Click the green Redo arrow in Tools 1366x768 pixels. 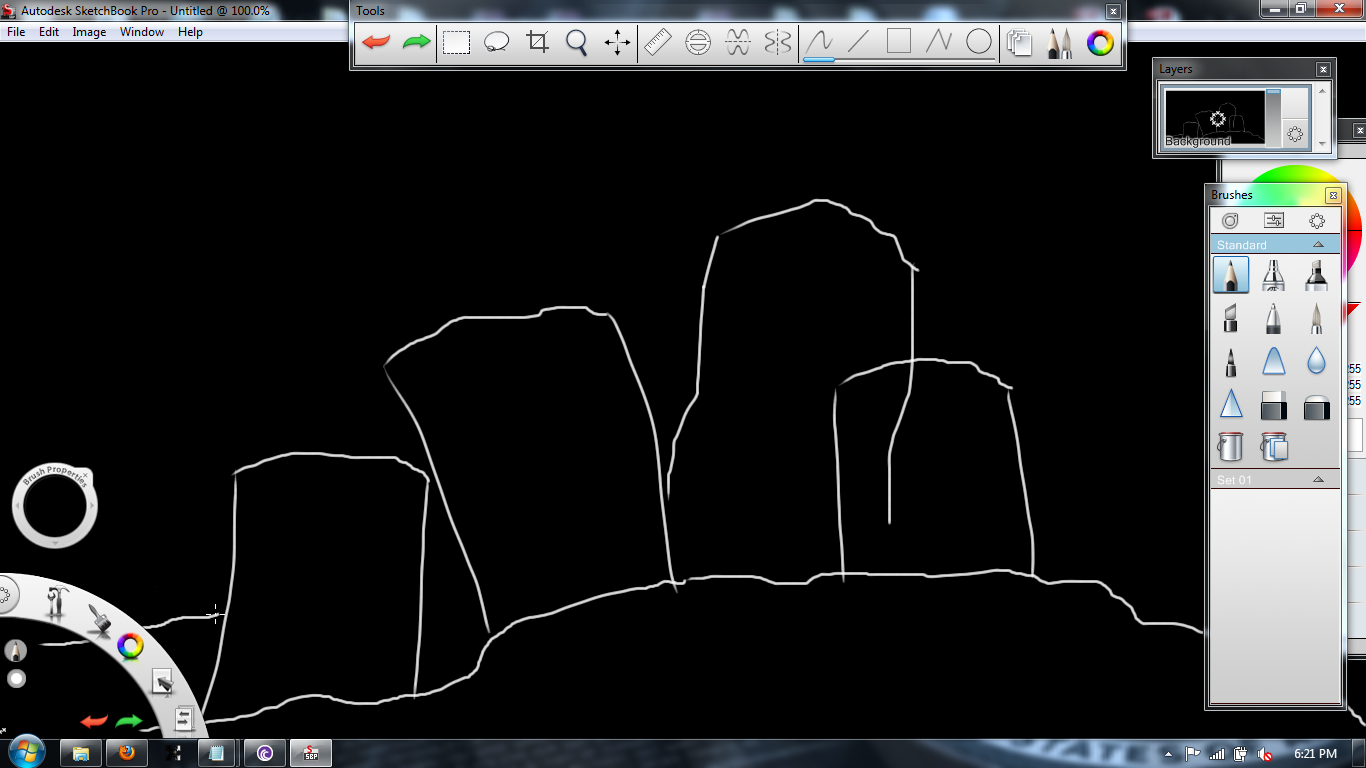click(x=416, y=43)
